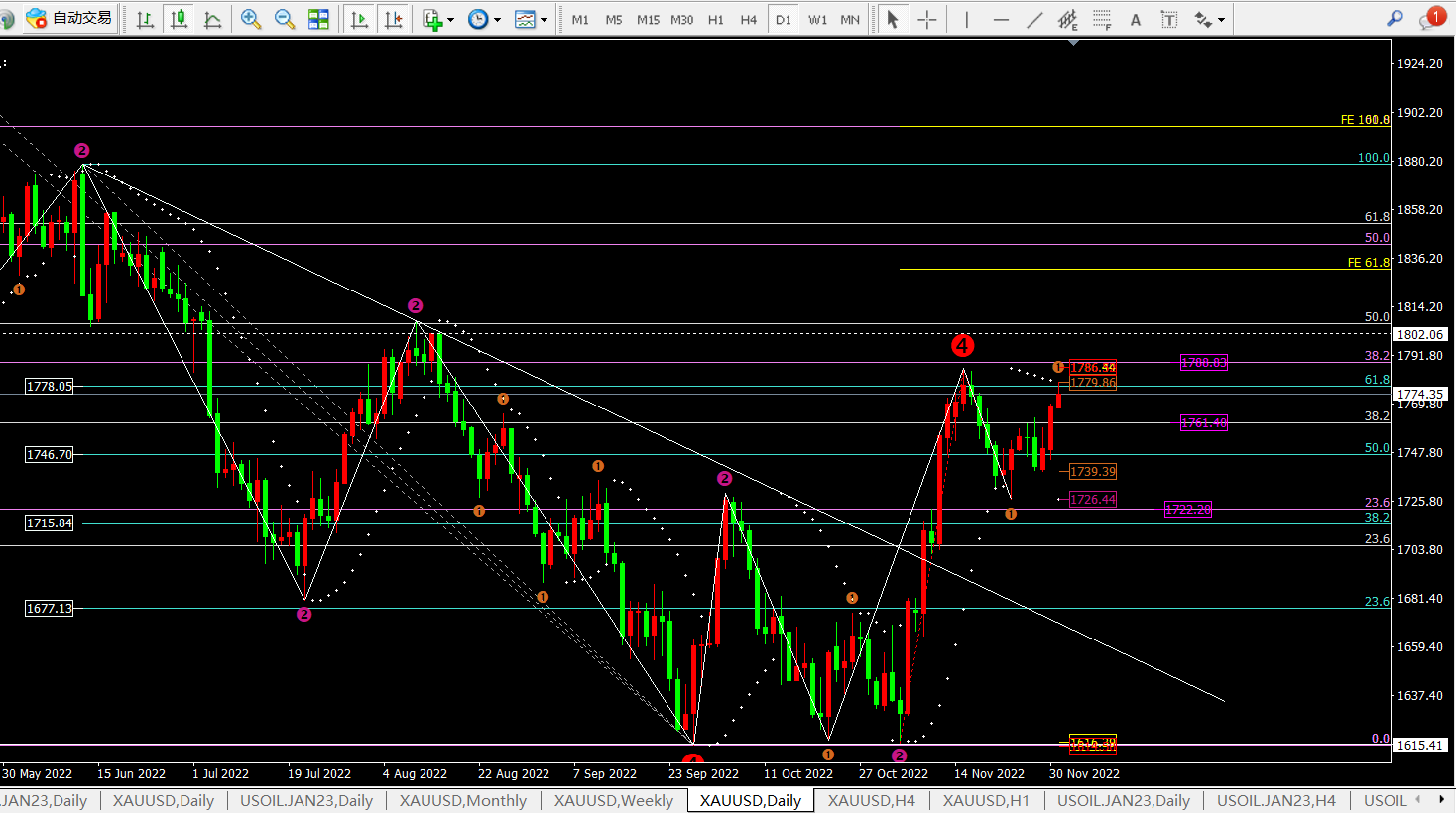Open the arrows objects dropdown arrow

[x=1221, y=20]
